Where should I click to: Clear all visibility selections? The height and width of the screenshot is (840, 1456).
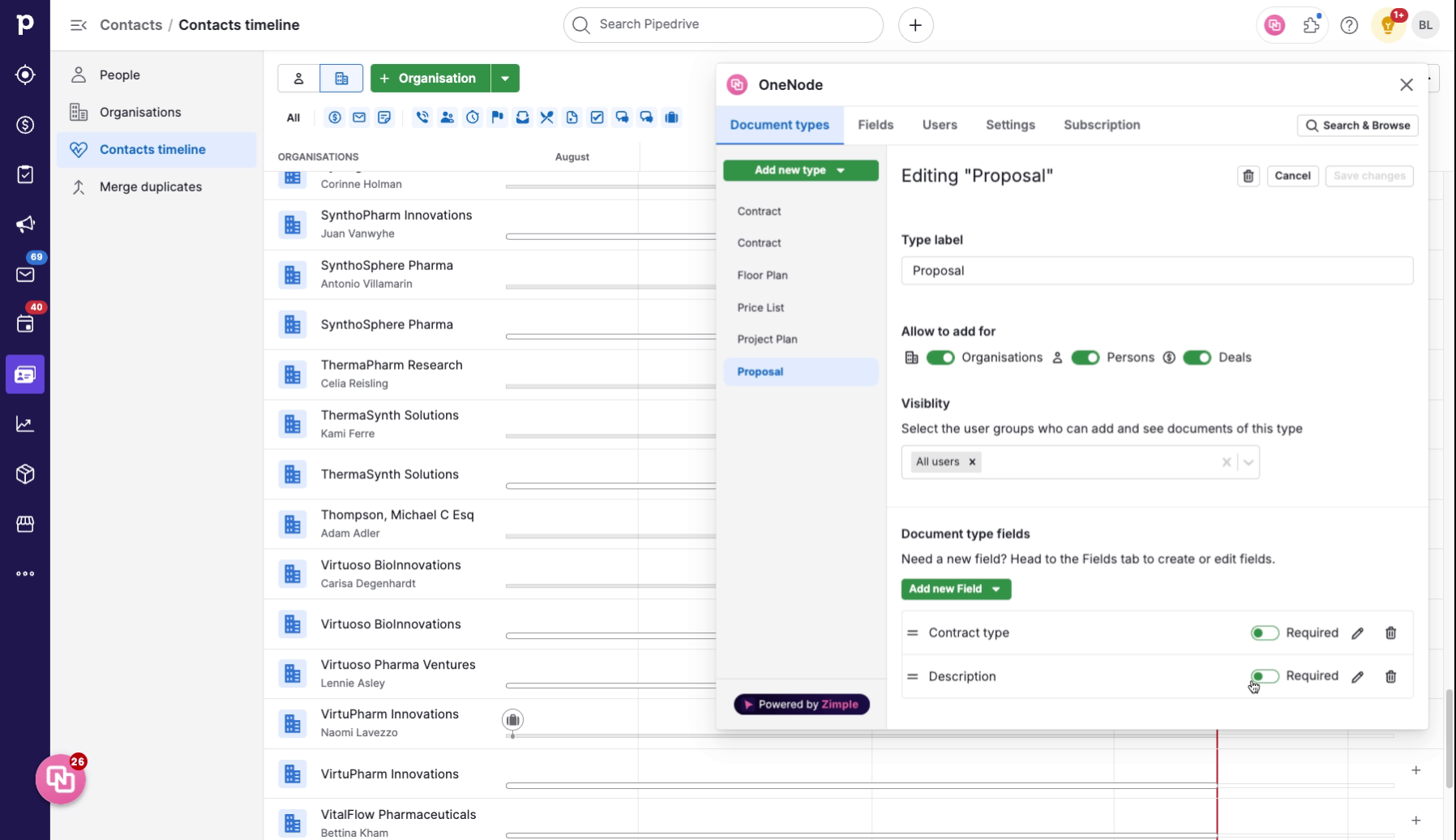point(1227,462)
